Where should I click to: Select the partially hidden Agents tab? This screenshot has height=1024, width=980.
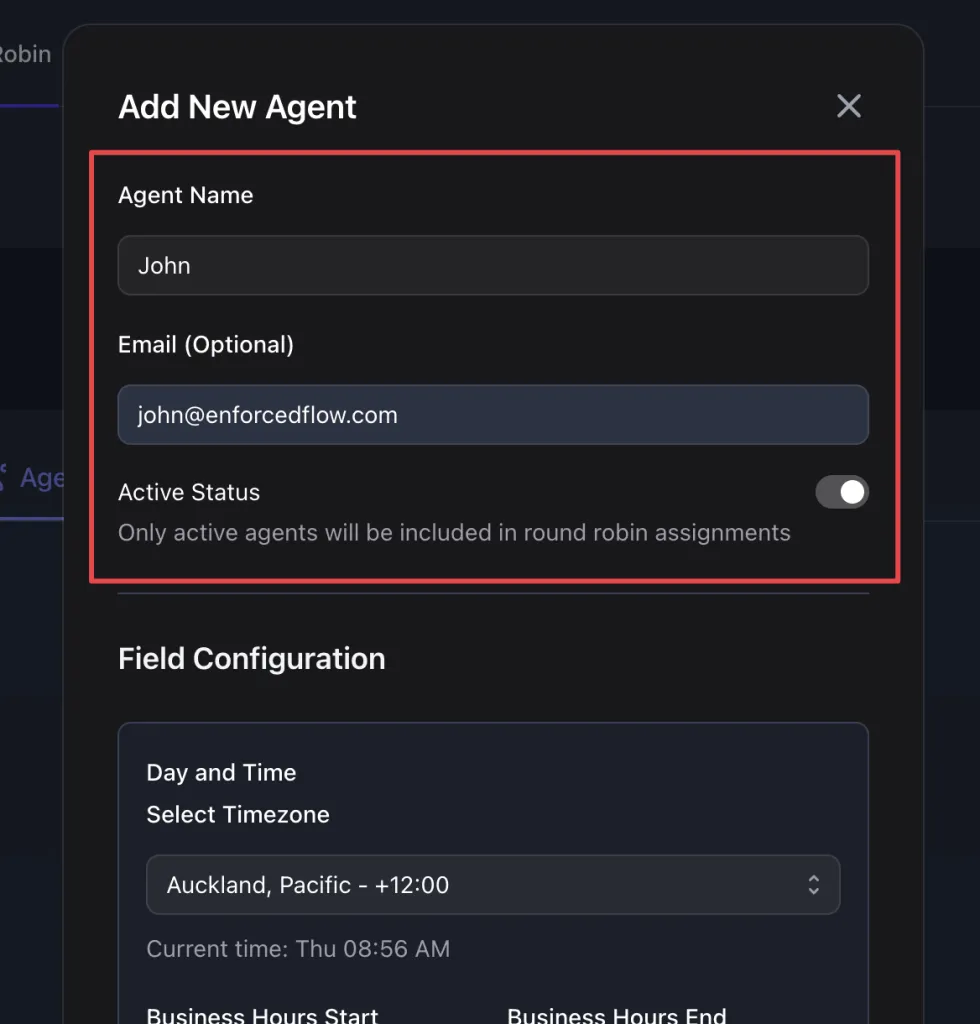coord(42,478)
